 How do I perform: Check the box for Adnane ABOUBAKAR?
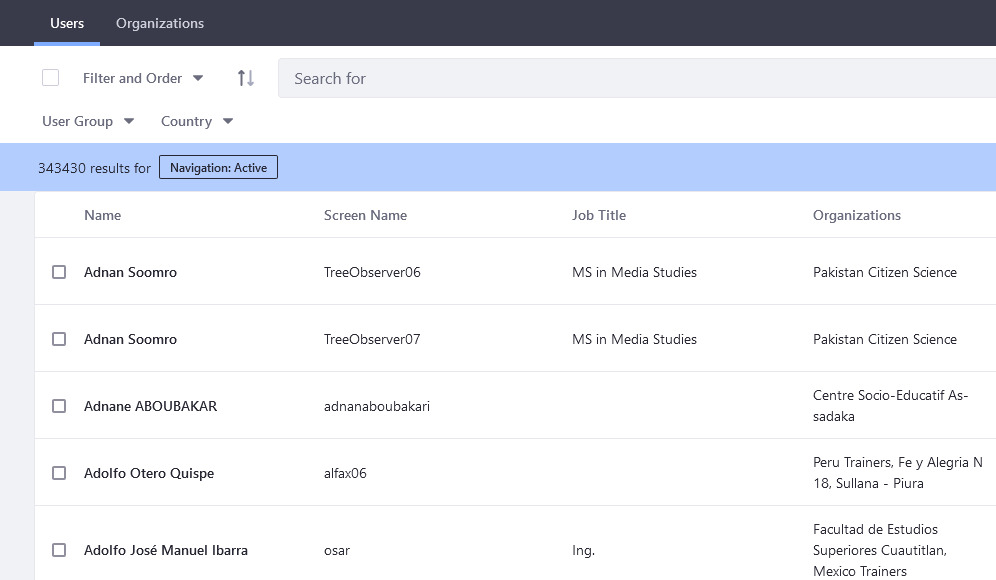pos(59,406)
